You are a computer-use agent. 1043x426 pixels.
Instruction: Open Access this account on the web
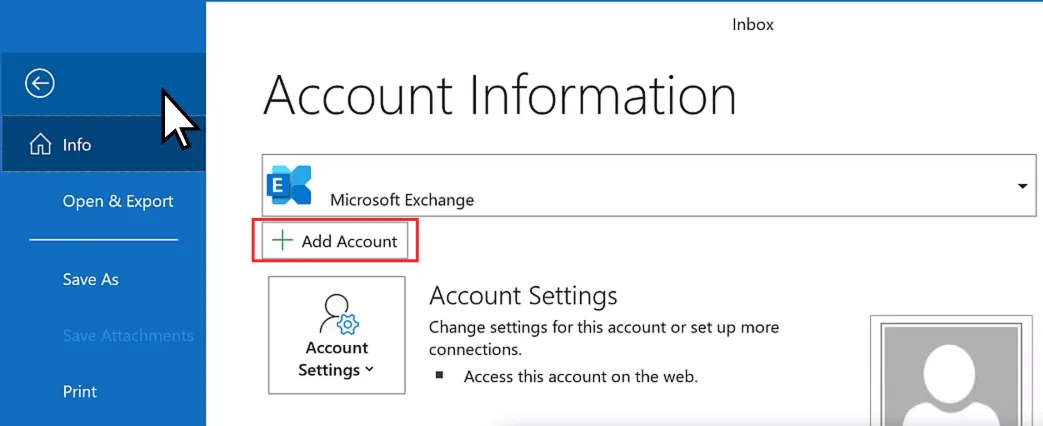pos(580,377)
